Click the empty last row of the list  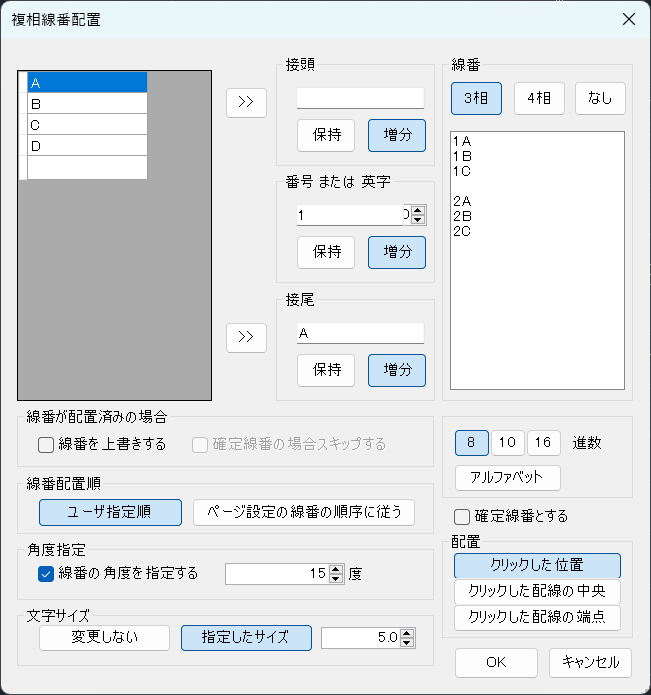tap(87, 168)
